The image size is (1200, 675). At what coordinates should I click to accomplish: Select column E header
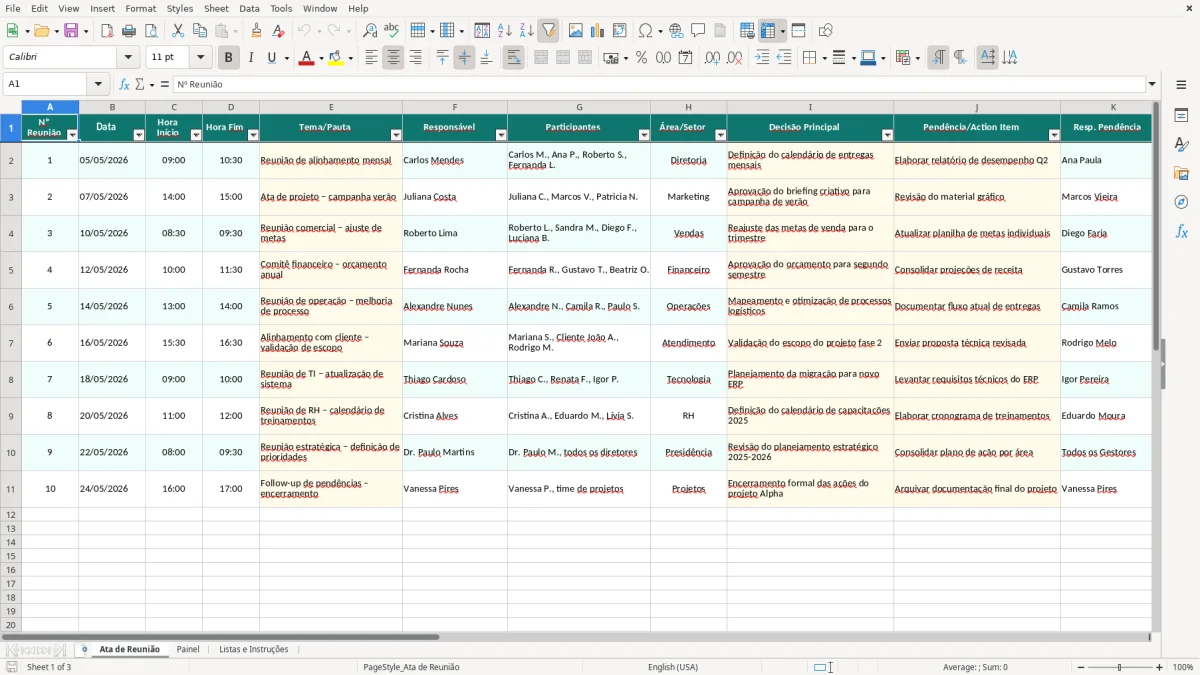(331, 107)
